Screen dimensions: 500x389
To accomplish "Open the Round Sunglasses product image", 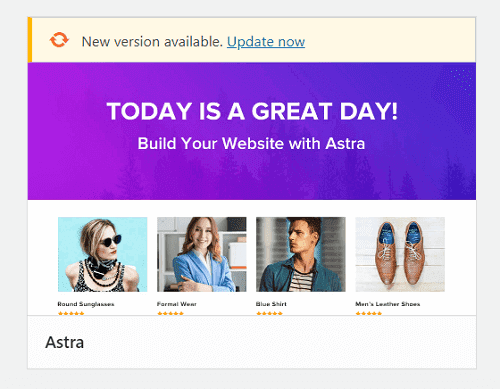I will point(103,254).
